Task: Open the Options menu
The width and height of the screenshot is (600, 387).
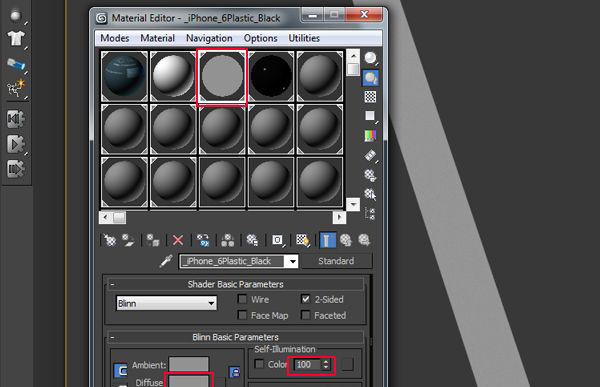Action: point(261,38)
